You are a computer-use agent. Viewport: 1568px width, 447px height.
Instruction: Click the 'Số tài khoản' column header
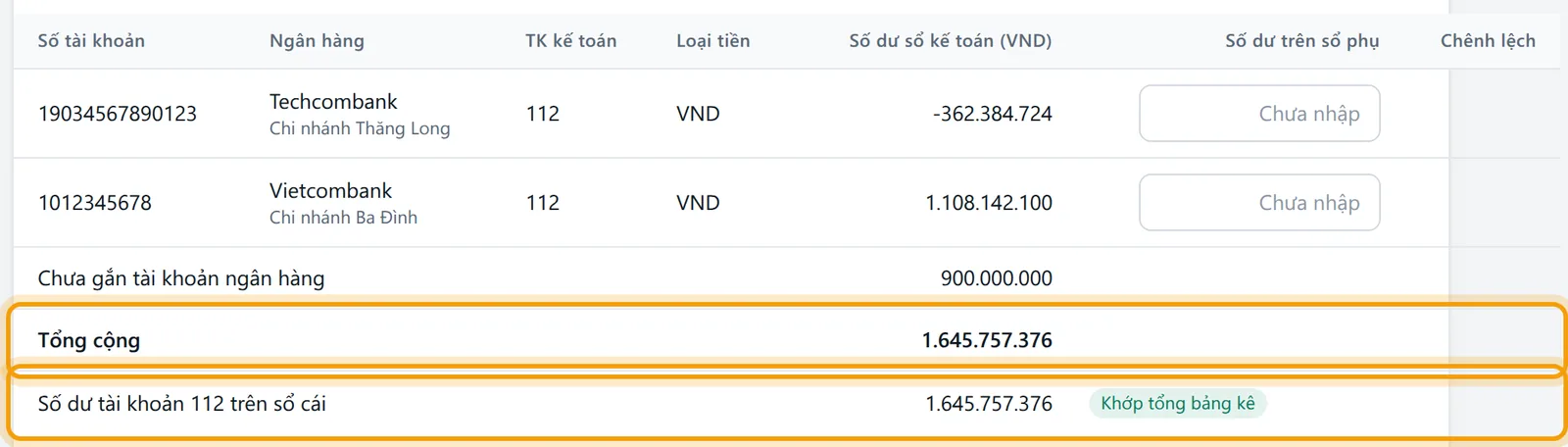pyautogui.click(x=91, y=41)
